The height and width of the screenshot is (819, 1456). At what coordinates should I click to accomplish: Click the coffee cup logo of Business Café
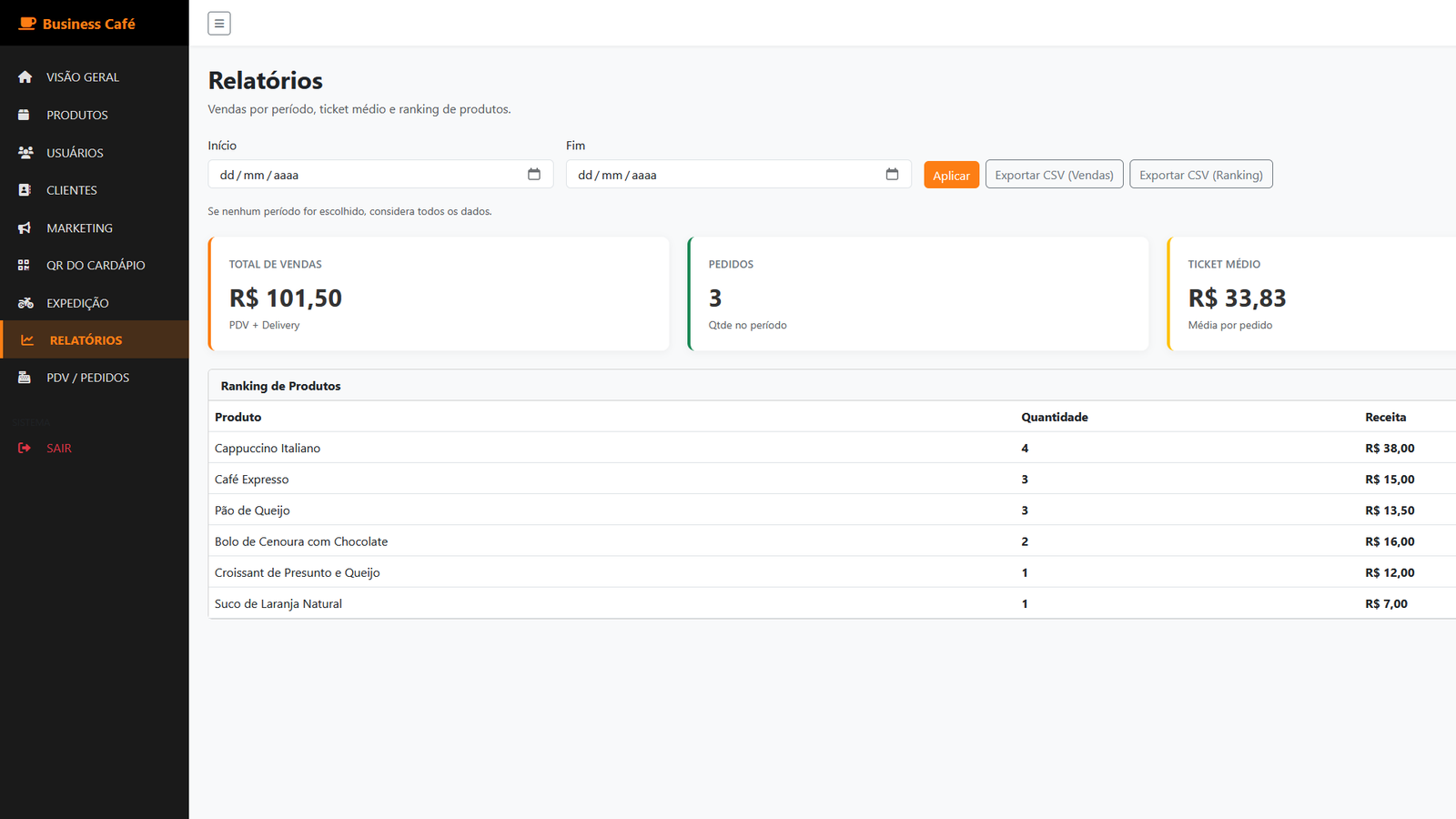[25, 23]
